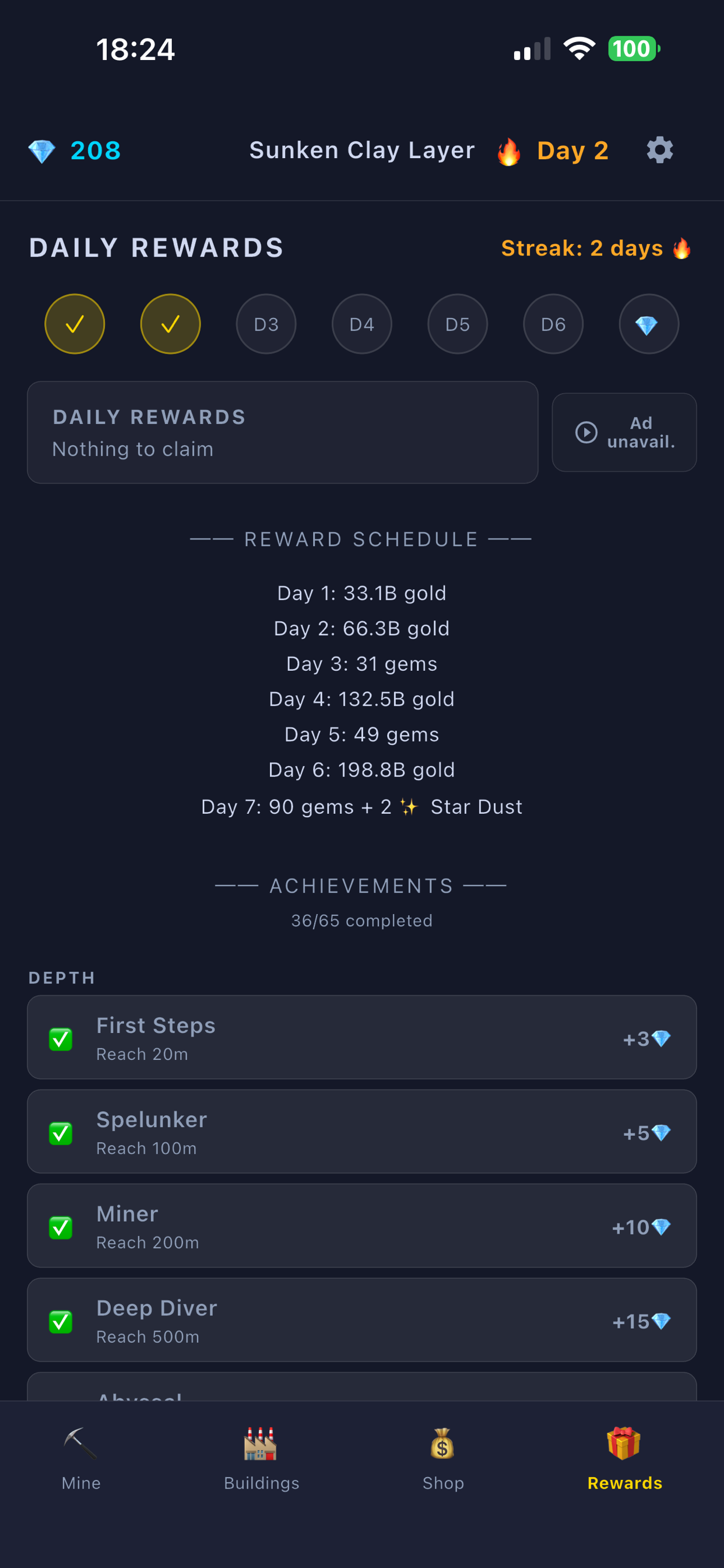724x1568 pixels.
Task: Tap the Day 2 flame icon
Action: [x=509, y=151]
